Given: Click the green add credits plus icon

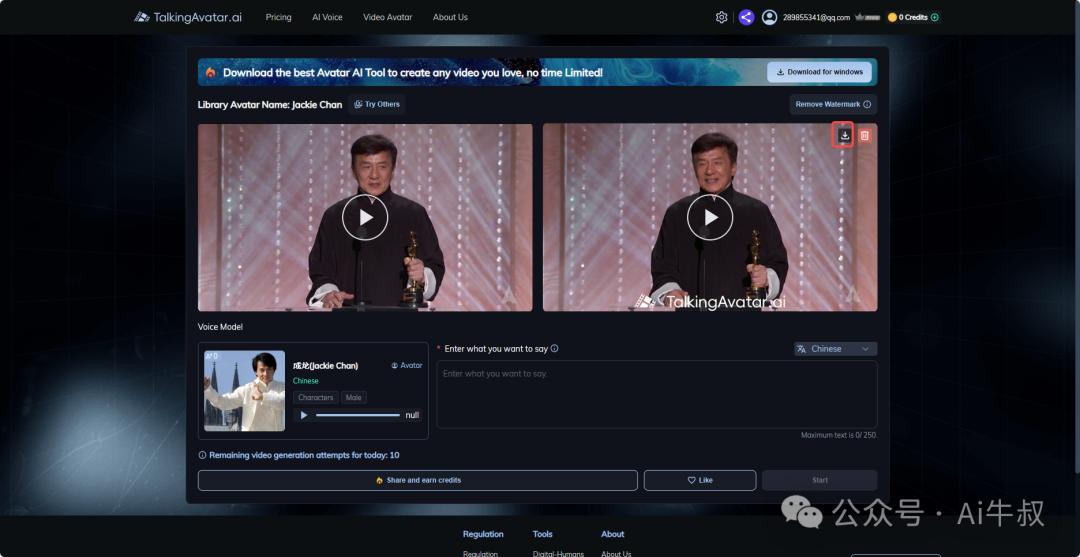Looking at the screenshot, I should 935,17.
